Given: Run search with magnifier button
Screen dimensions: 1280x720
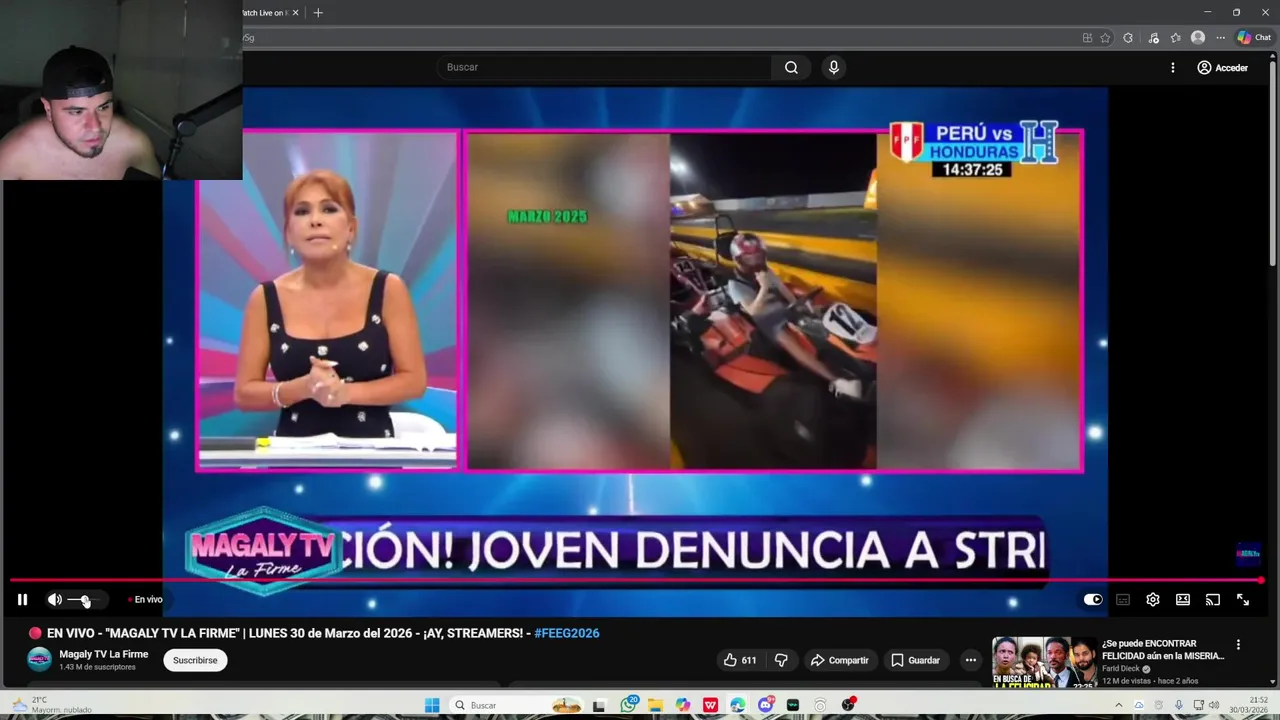Looking at the screenshot, I should coord(791,67).
